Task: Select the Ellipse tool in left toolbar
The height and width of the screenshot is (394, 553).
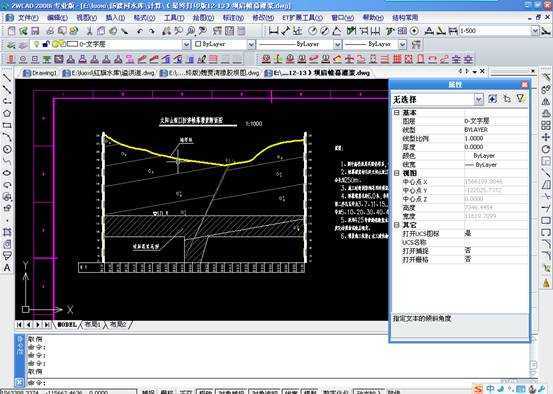Action: click(7, 173)
